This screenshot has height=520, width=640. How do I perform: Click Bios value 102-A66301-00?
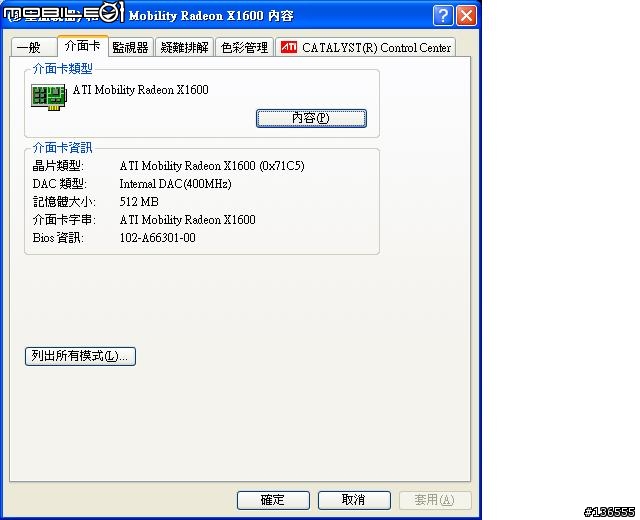158,238
